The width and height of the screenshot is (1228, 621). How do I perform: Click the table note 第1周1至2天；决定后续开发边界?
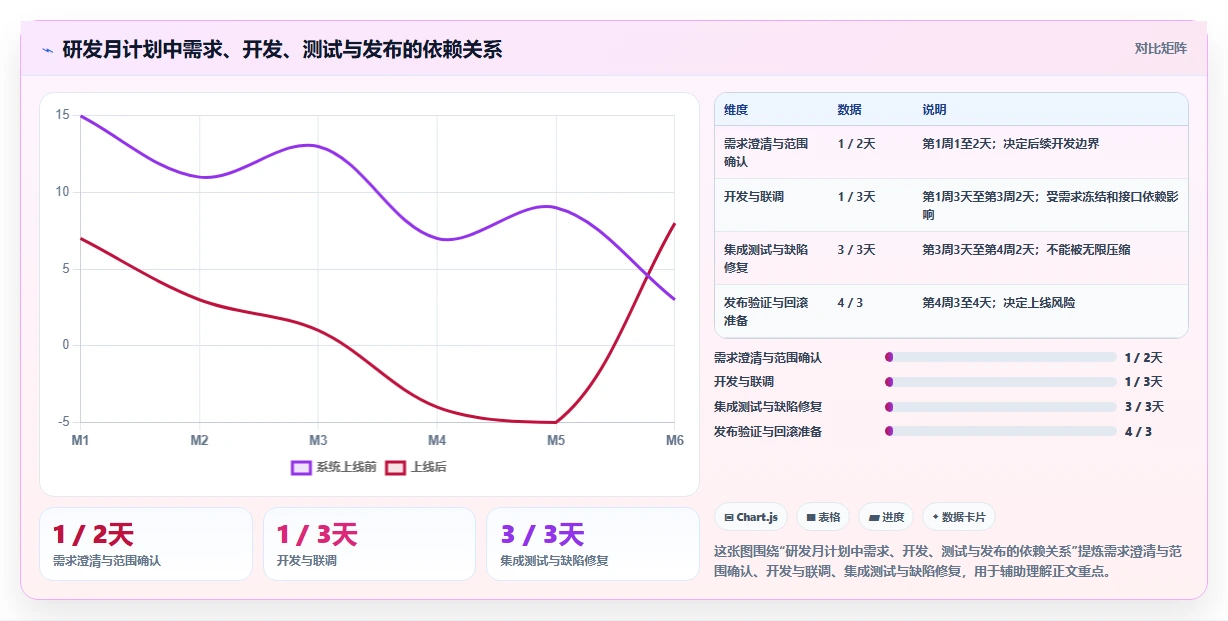tap(1010, 144)
